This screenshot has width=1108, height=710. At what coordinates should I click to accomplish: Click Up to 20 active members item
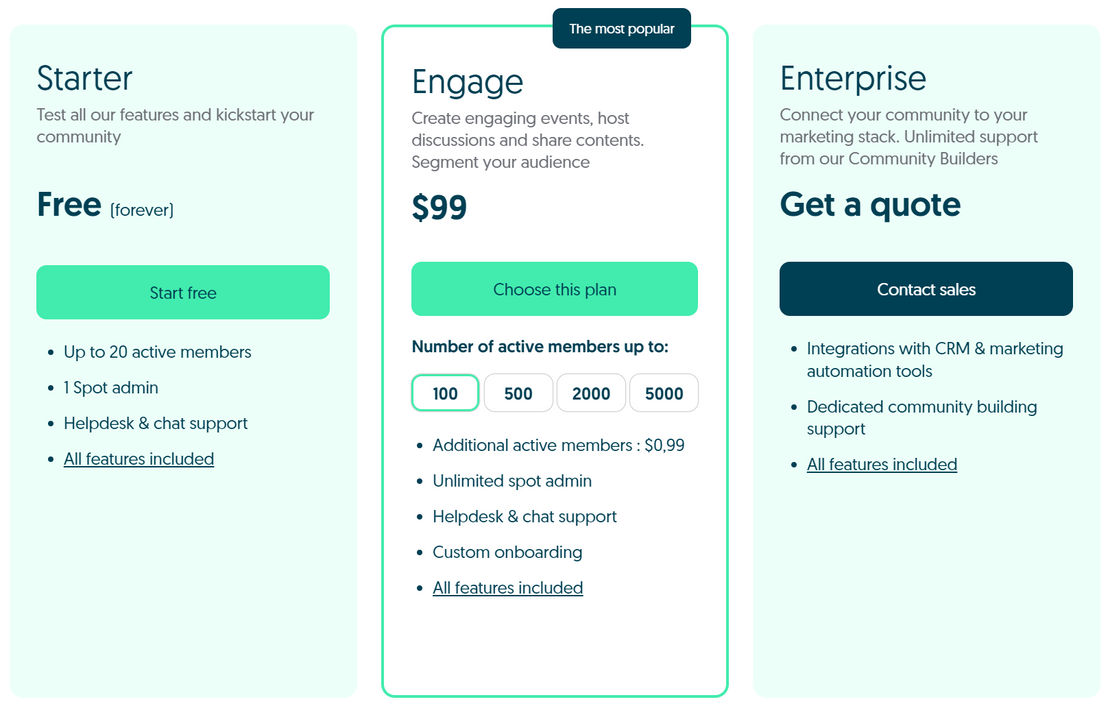[x=158, y=352]
